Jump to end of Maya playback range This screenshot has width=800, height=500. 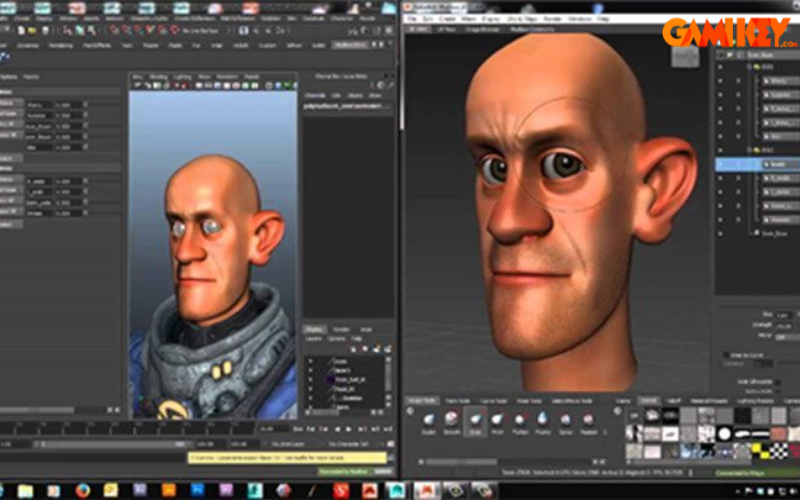click(388, 429)
